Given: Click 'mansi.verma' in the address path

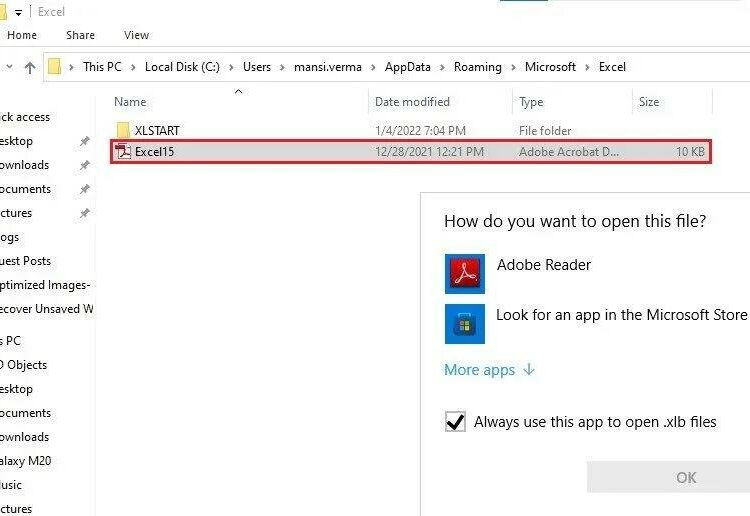Looking at the screenshot, I should click(x=328, y=66).
